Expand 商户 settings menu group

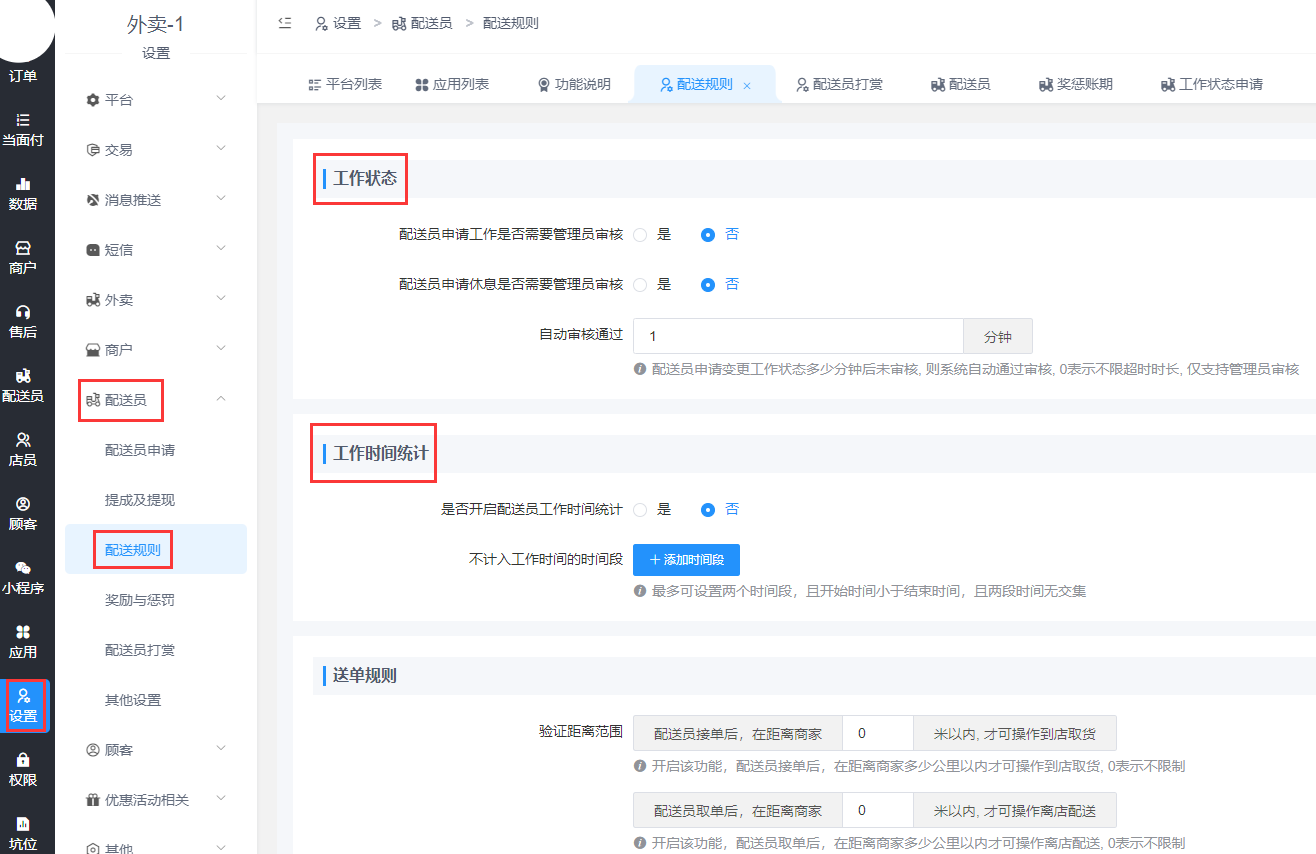pyautogui.click(x=156, y=349)
